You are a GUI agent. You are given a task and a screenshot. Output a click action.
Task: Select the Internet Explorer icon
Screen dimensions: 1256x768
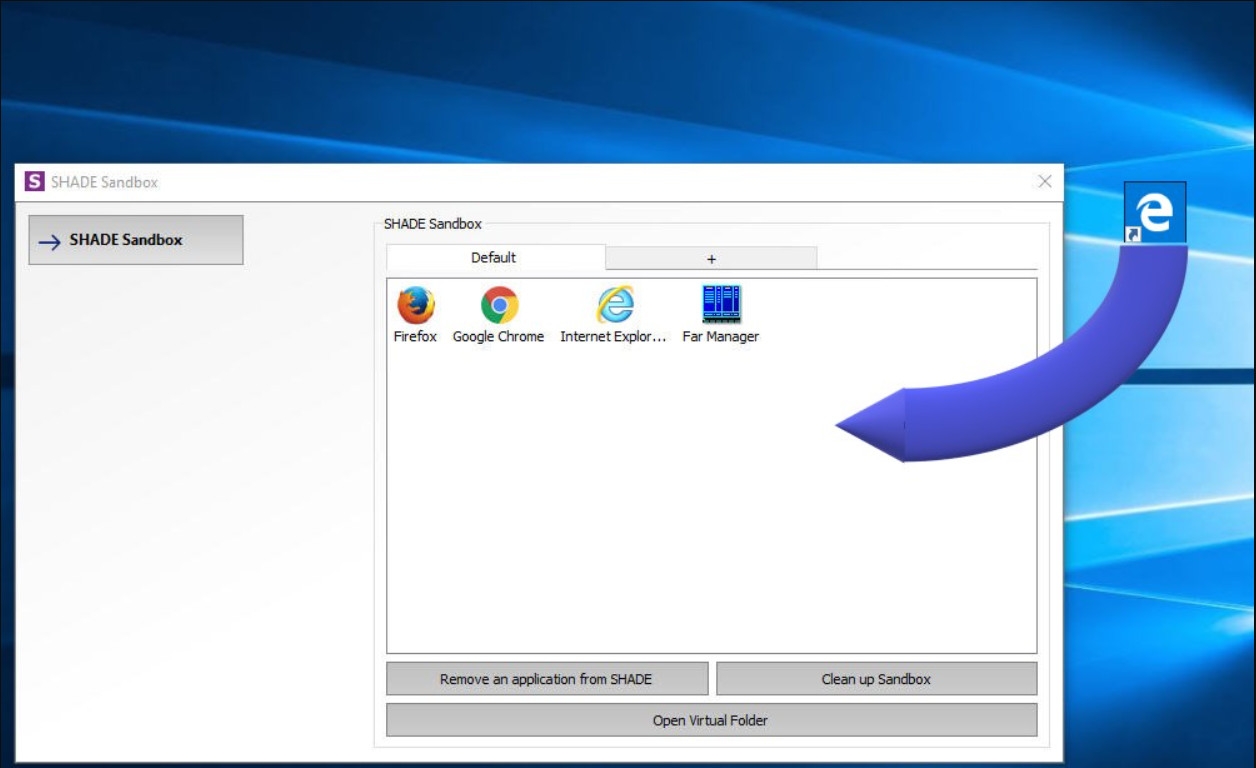[x=614, y=305]
